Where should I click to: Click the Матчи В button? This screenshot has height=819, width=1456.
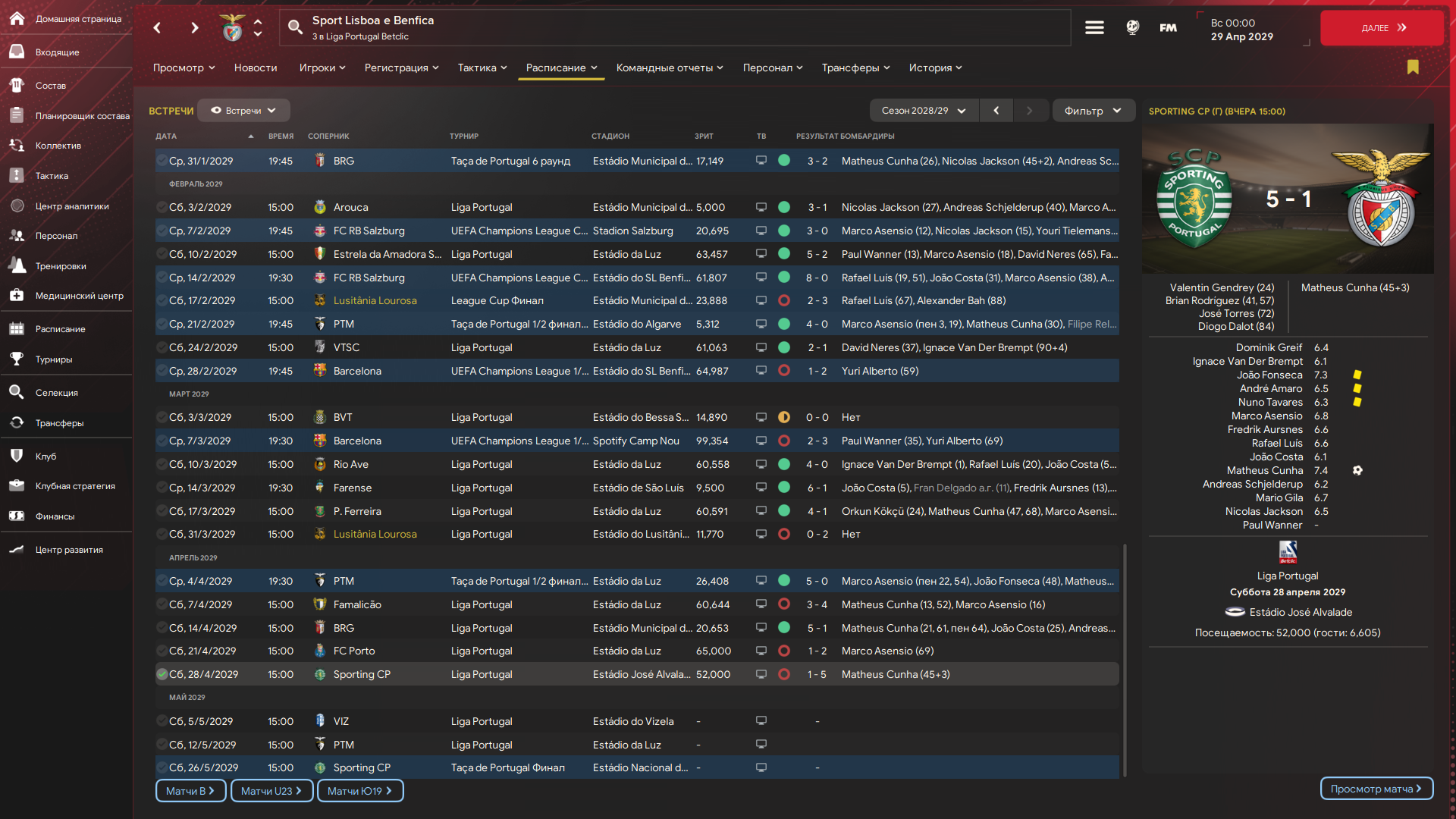pos(190,791)
